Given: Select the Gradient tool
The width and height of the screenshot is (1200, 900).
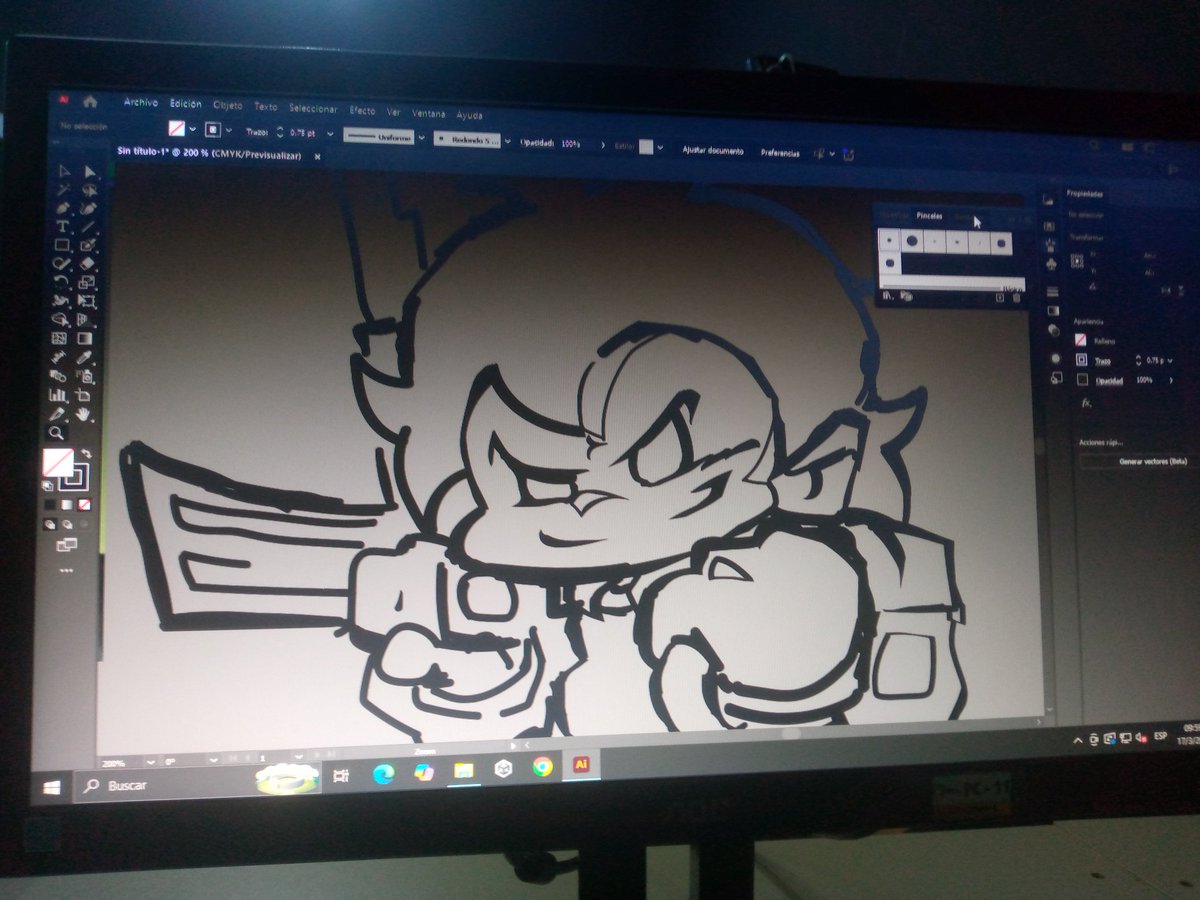Looking at the screenshot, I should click(87, 338).
